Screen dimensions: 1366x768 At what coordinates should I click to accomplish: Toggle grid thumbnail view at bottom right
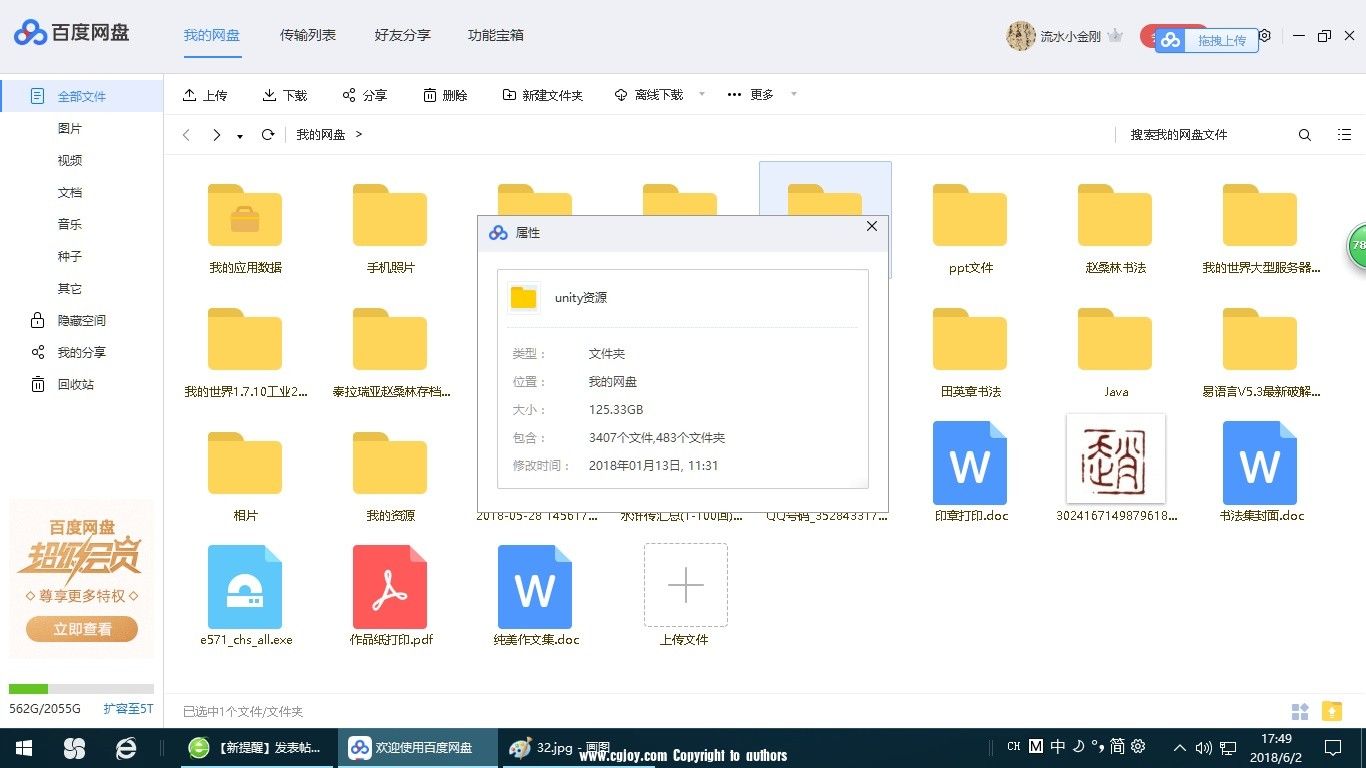(x=1300, y=712)
